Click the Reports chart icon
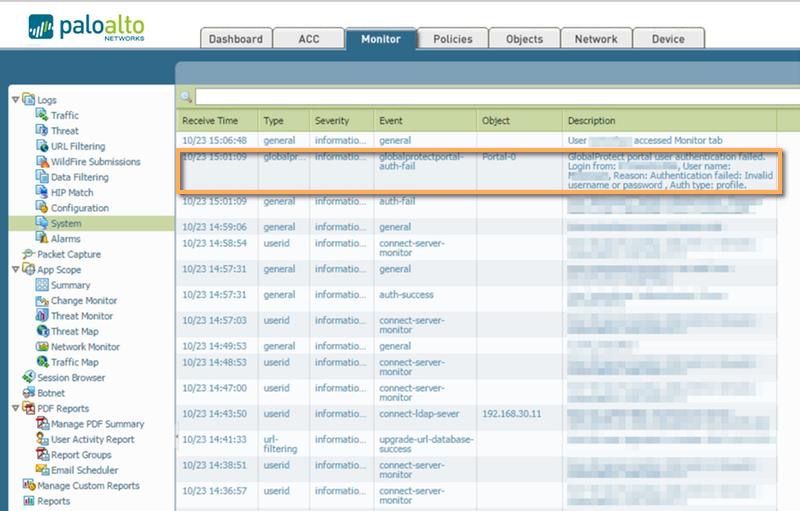The width and height of the screenshot is (800, 511). coord(28,500)
